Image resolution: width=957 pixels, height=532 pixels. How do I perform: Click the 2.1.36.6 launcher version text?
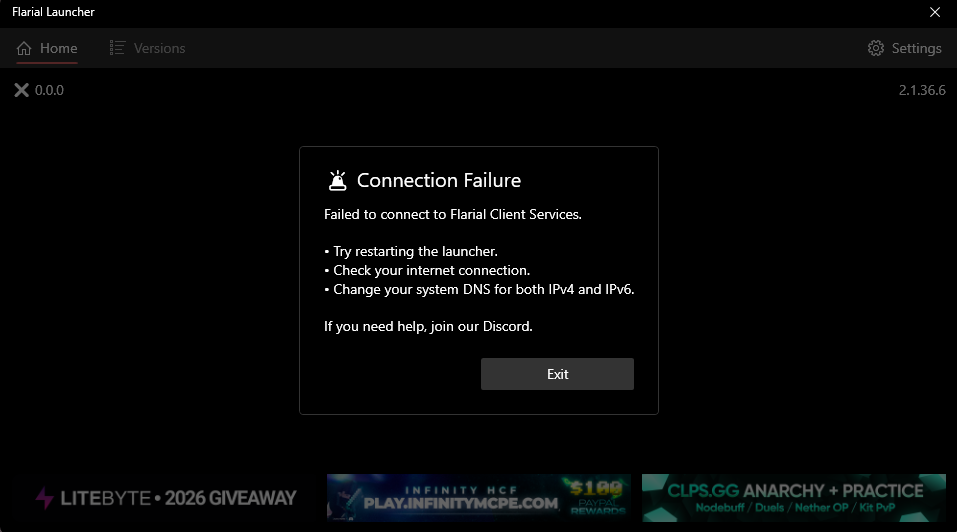point(922,90)
